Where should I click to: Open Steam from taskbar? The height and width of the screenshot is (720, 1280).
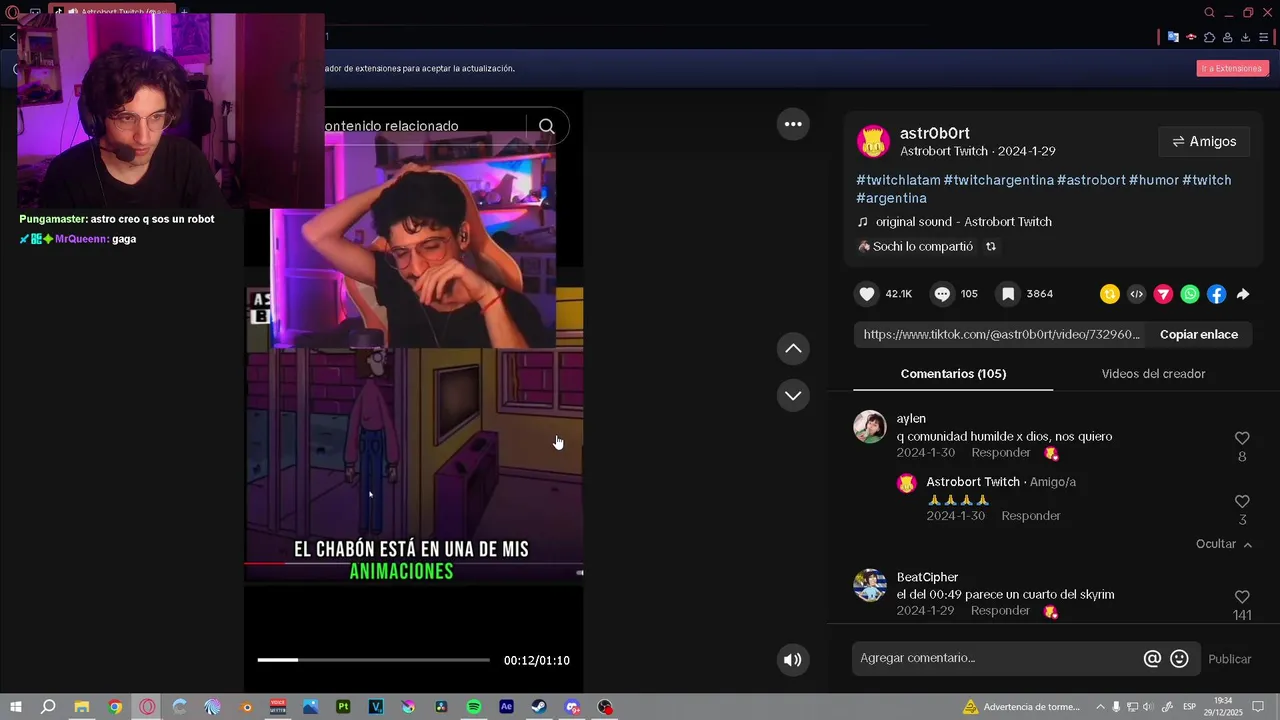pos(539,707)
